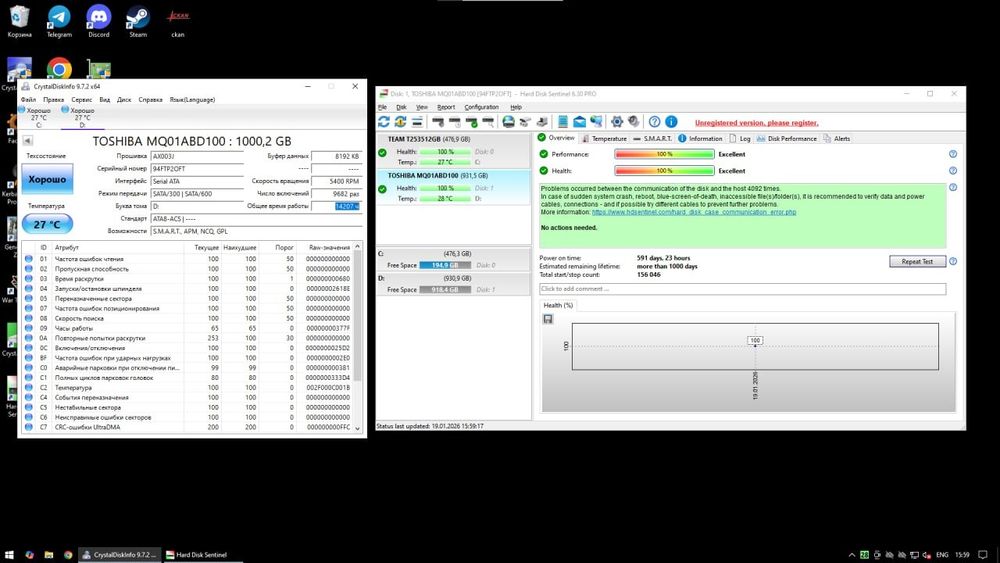Select drive C: tab in CrystalDiskInfo
This screenshot has width=1000, height=563.
[36, 117]
